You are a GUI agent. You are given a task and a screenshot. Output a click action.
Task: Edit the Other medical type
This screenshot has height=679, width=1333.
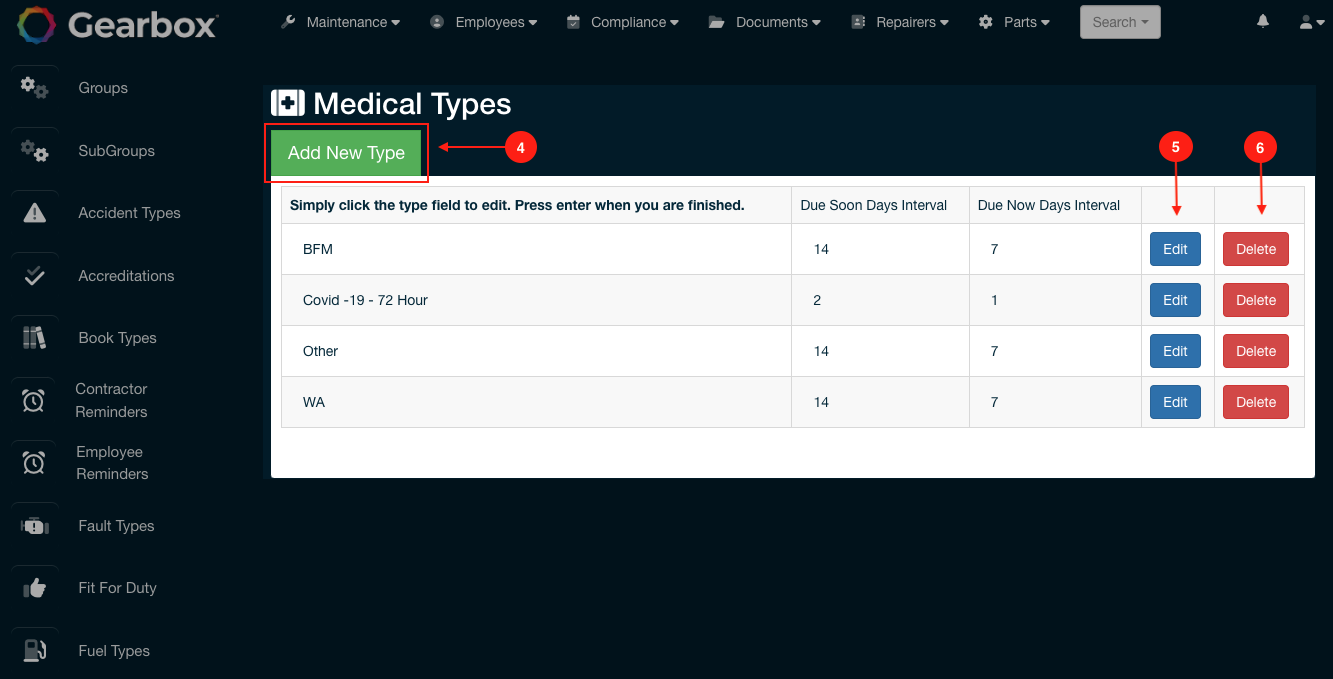coord(1175,351)
